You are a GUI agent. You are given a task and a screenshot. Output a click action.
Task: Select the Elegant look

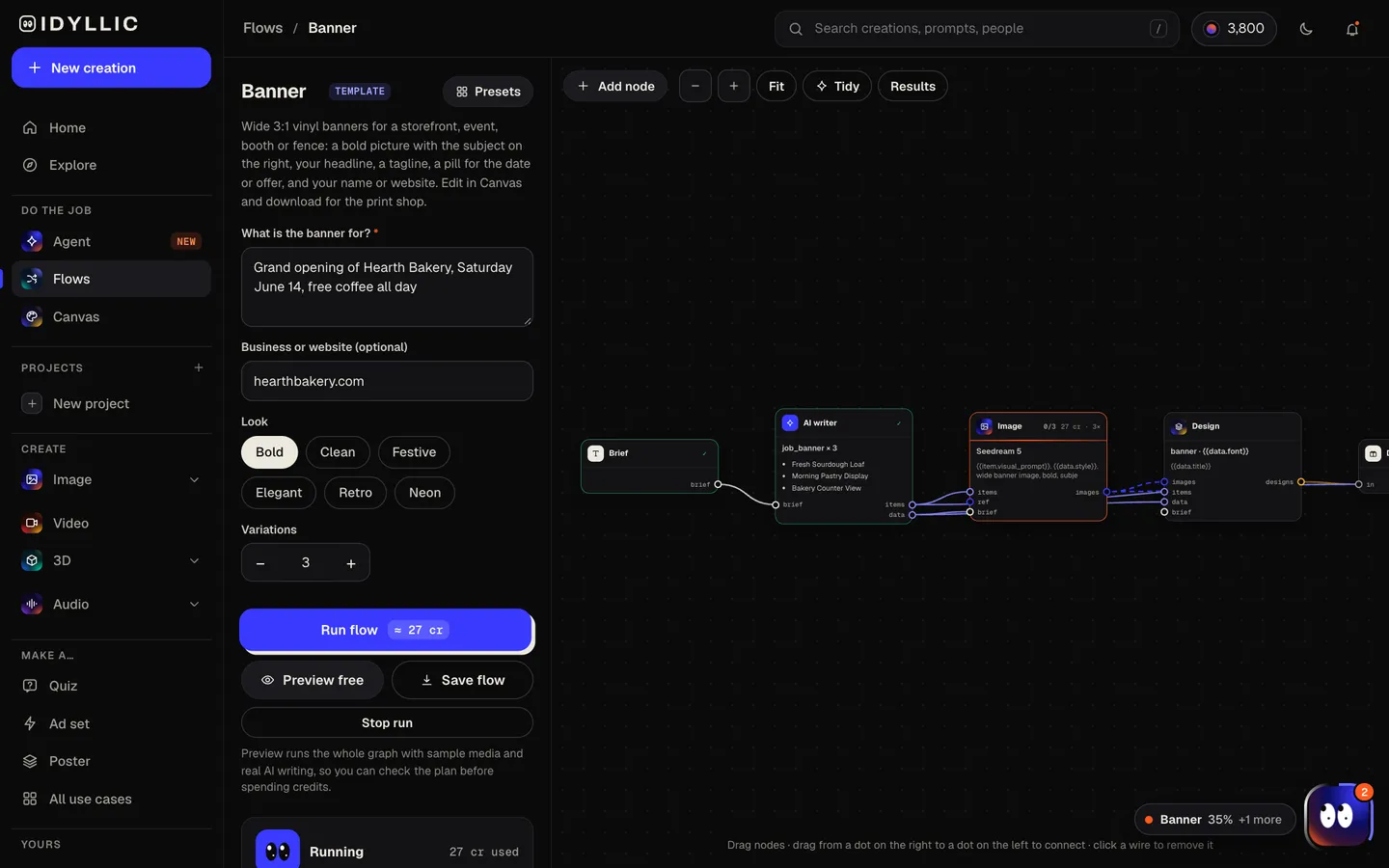279,493
